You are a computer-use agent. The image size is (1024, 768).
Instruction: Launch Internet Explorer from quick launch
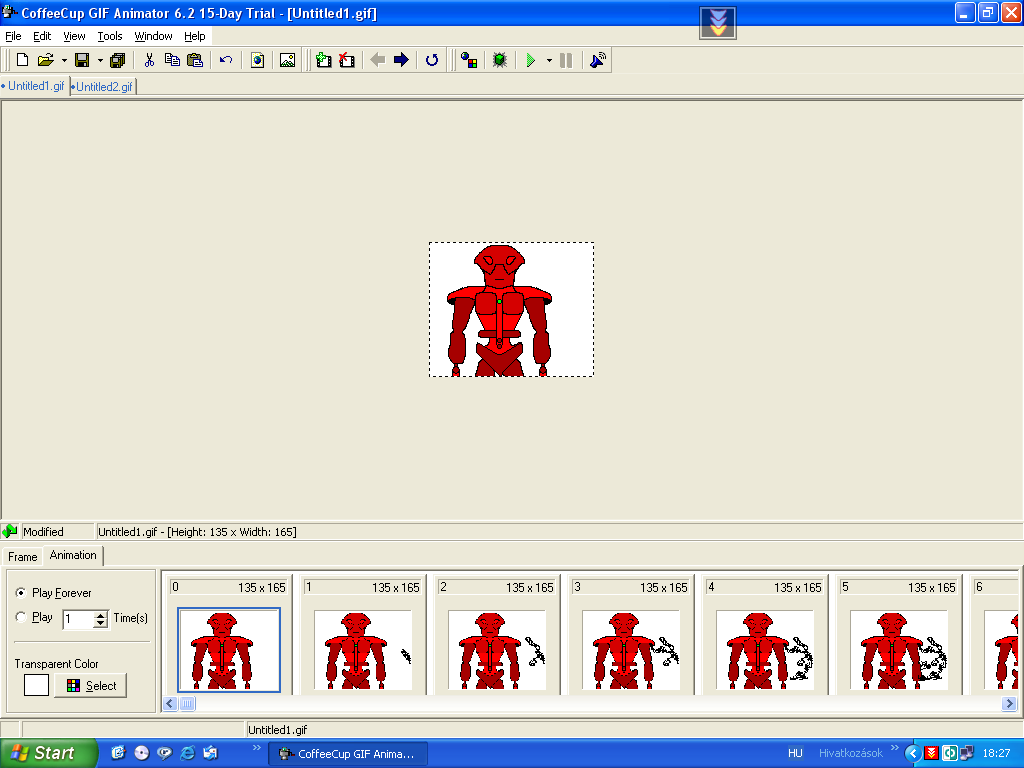(187, 753)
